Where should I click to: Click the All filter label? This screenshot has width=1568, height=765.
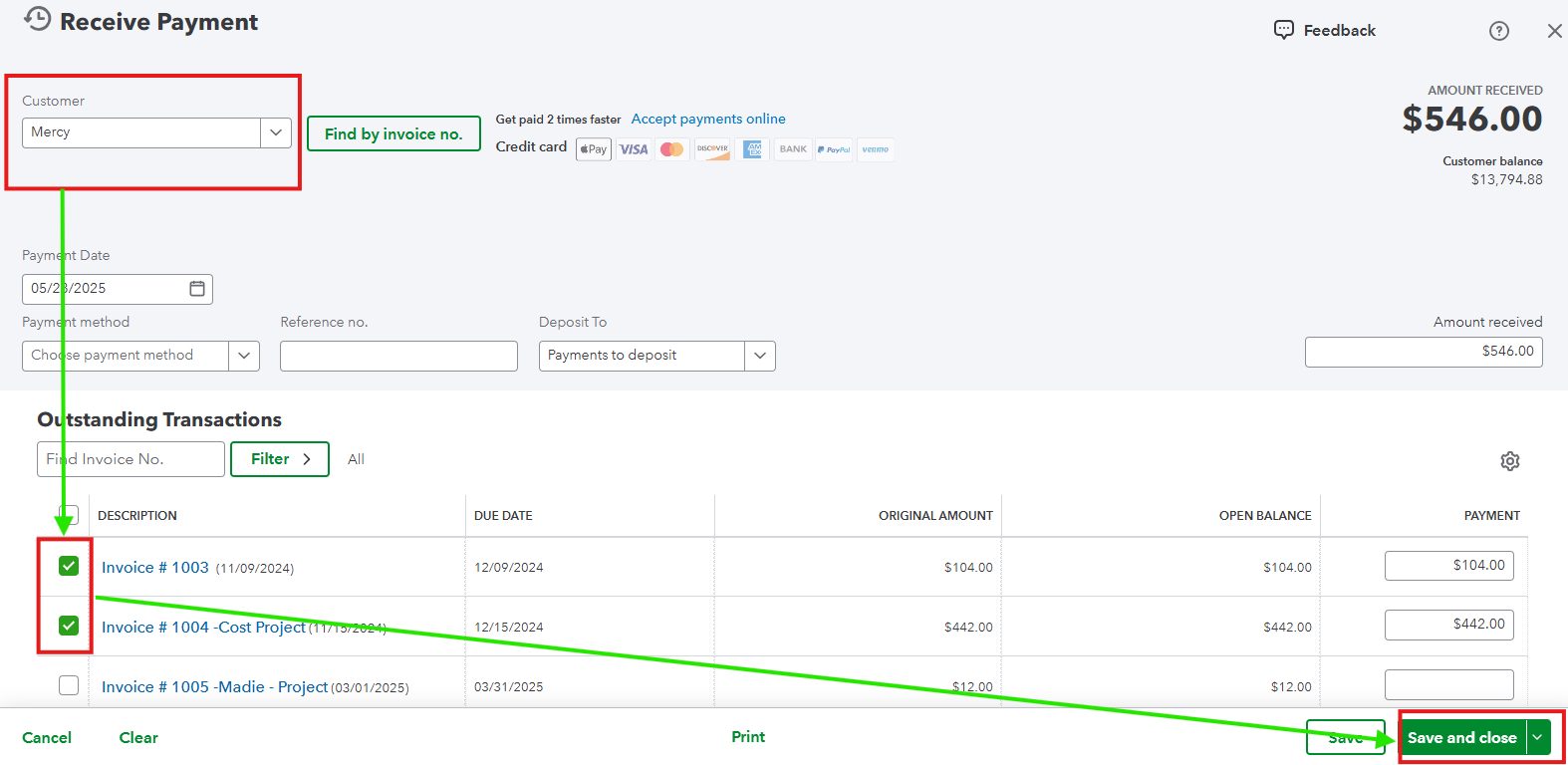tap(356, 459)
